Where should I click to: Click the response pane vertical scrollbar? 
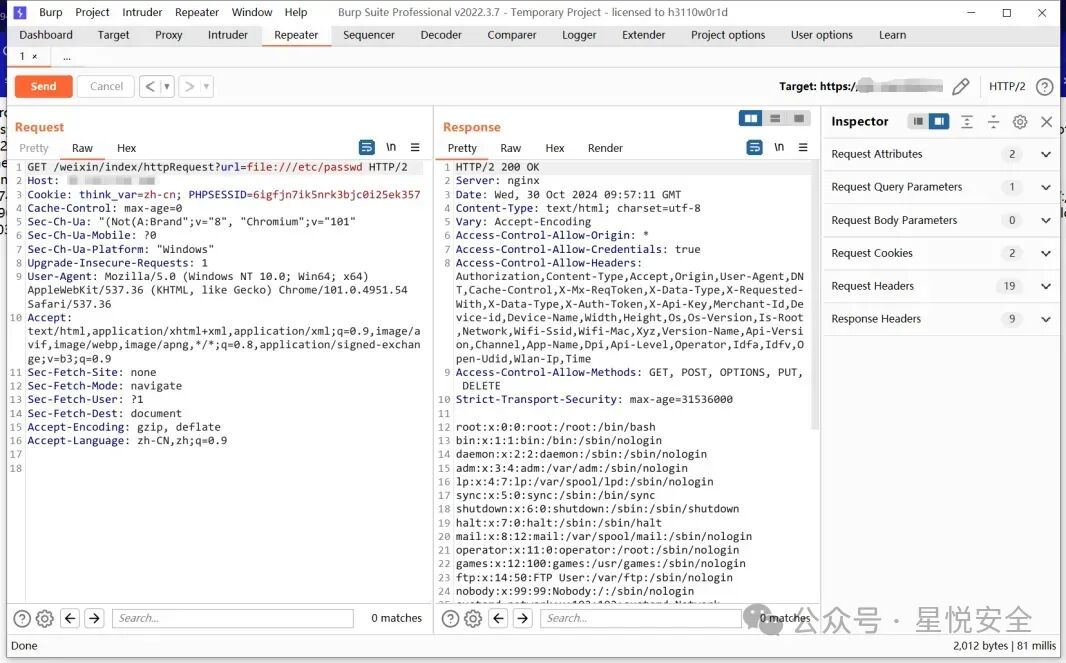[814, 296]
